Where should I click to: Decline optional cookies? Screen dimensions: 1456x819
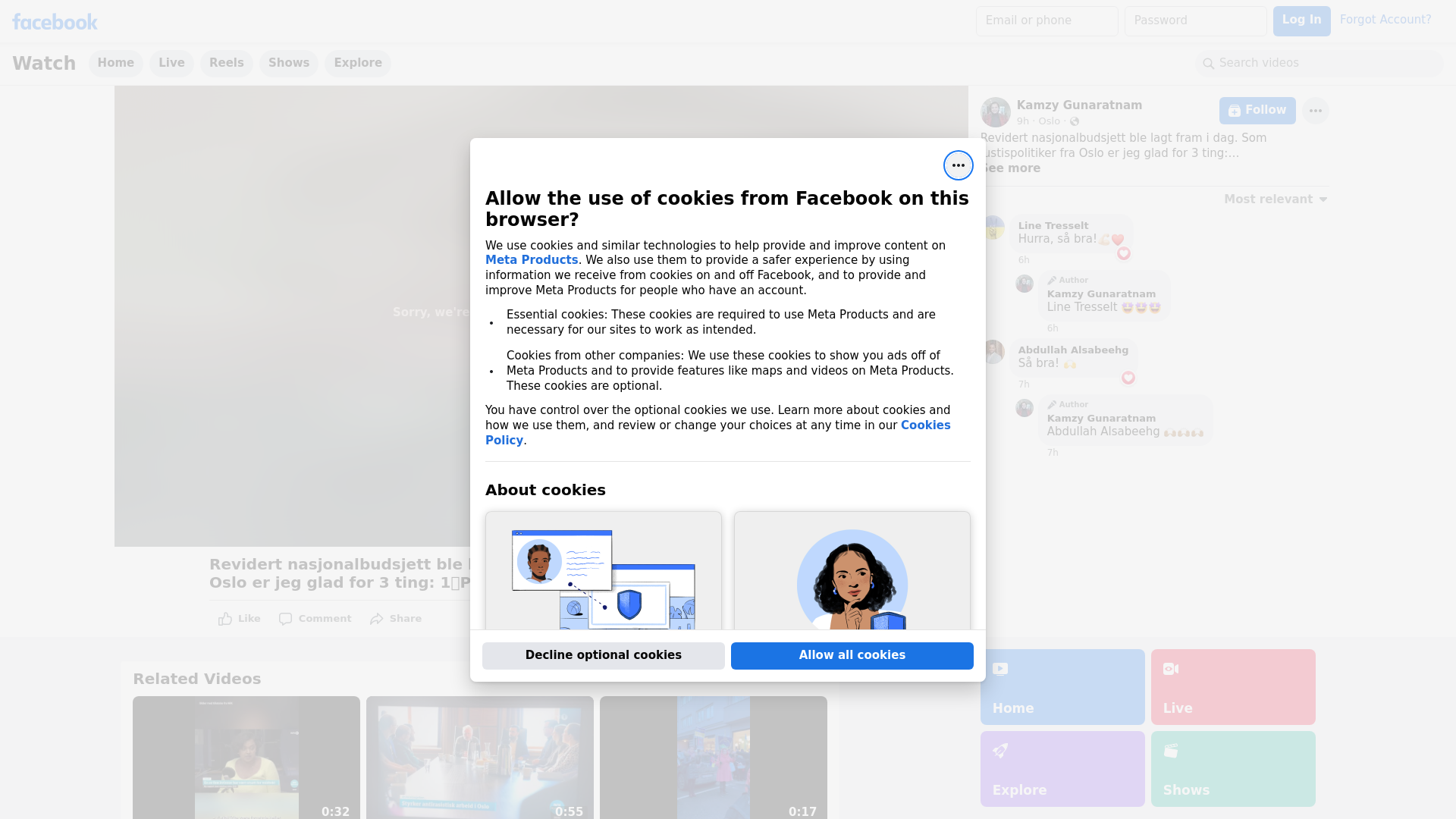point(603,655)
